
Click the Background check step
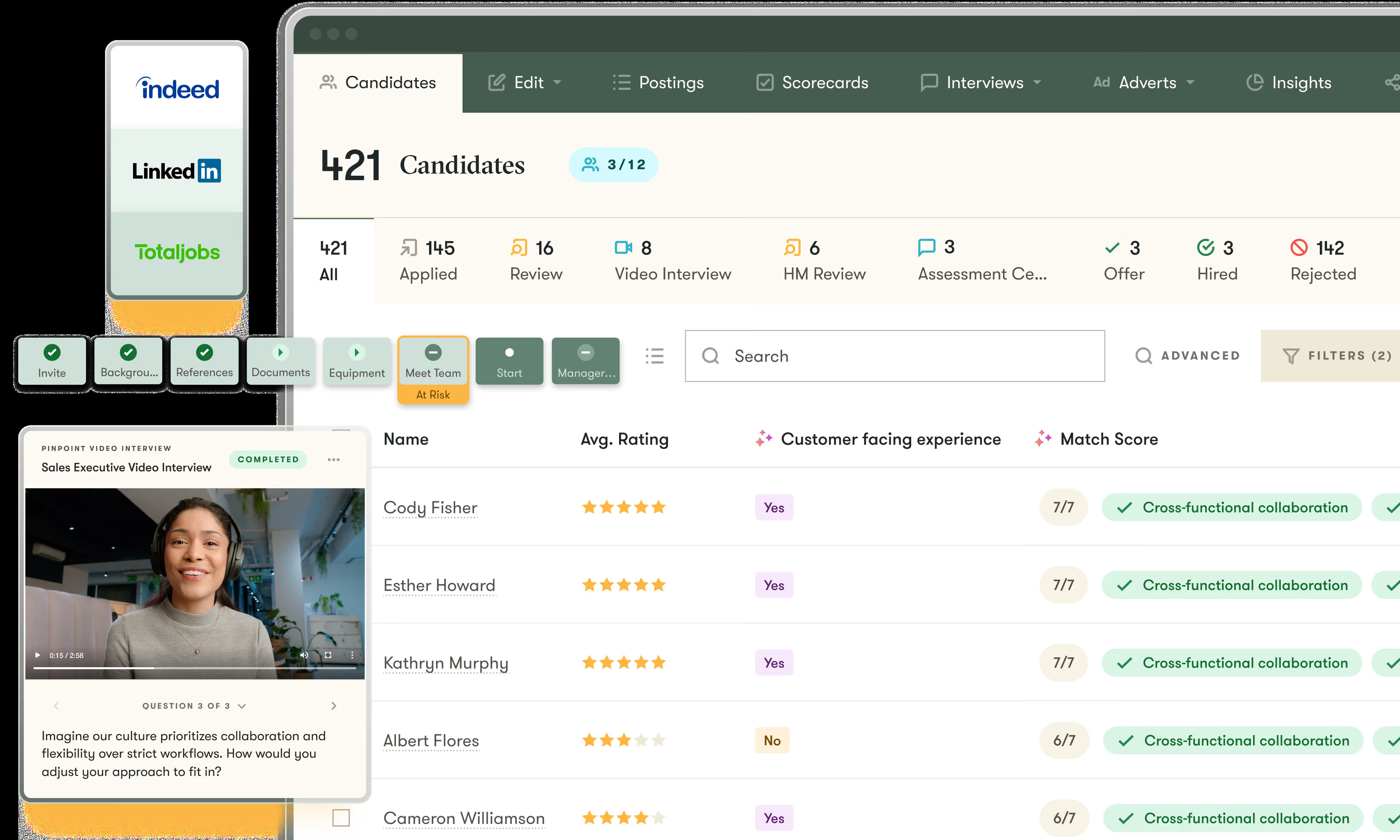(x=128, y=361)
